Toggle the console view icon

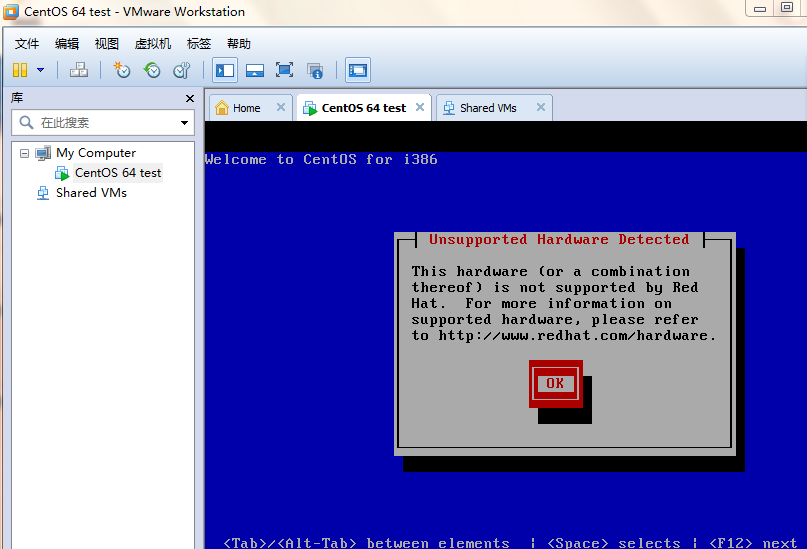pyautogui.click(x=358, y=70)
